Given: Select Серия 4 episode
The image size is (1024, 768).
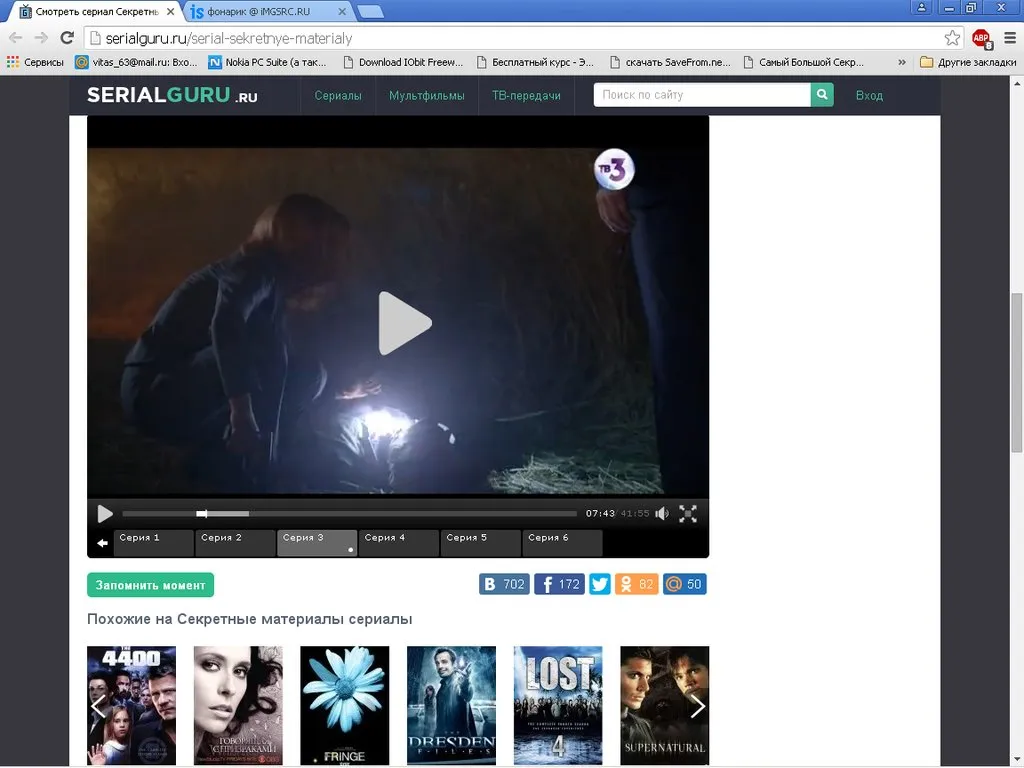Looking at the screenshot, I should point(398,543).
